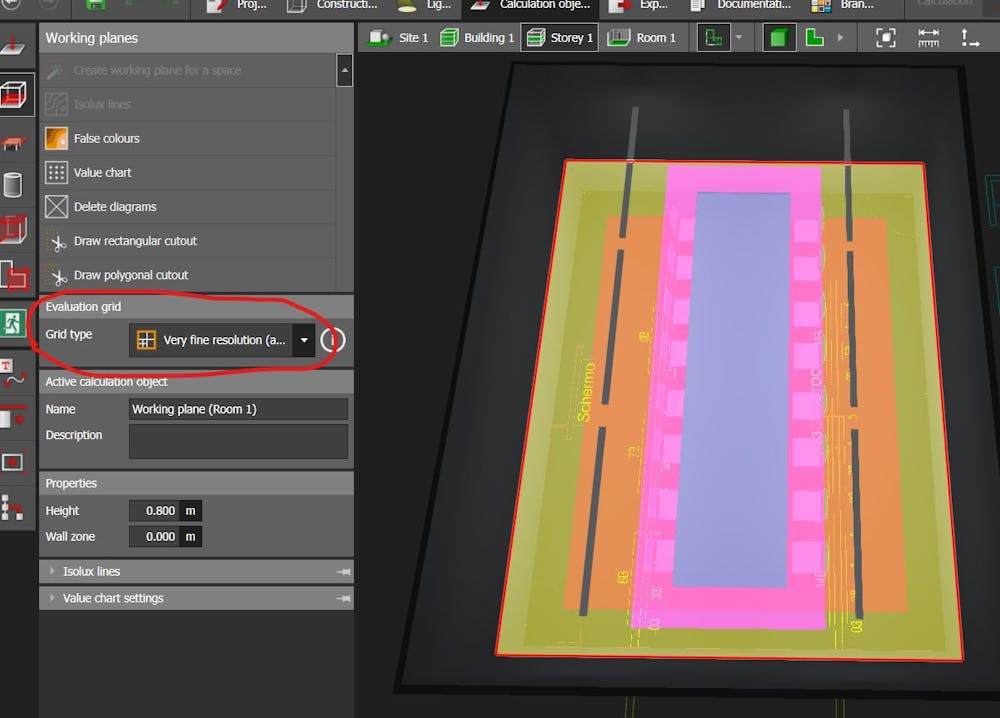This screenshot has height=718, width=1000.
Task: Click the empty Description text box
Action: tap(239, 442)
